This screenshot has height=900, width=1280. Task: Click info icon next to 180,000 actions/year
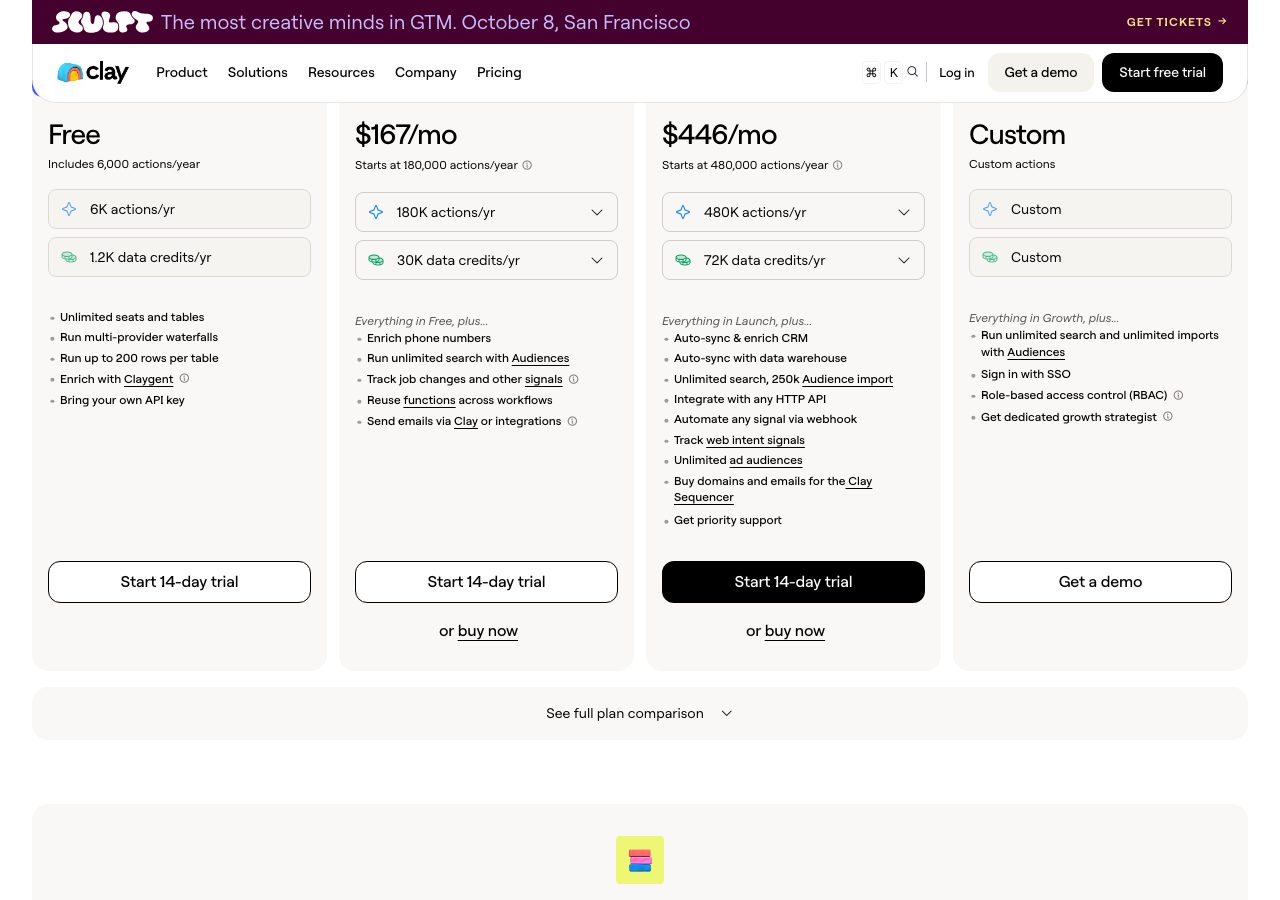[527, 165]
